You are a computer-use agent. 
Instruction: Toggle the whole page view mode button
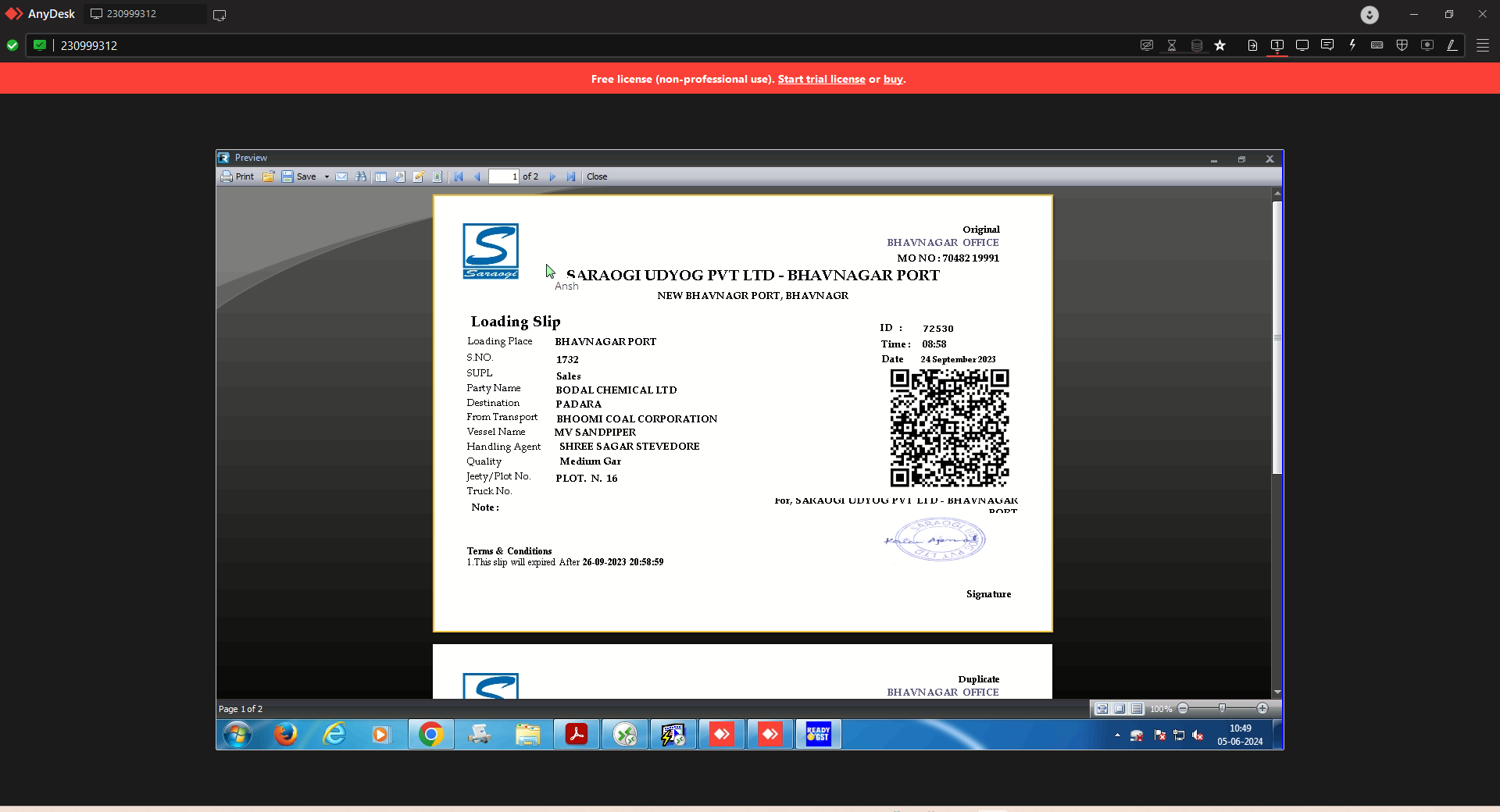click(1120, 709)
